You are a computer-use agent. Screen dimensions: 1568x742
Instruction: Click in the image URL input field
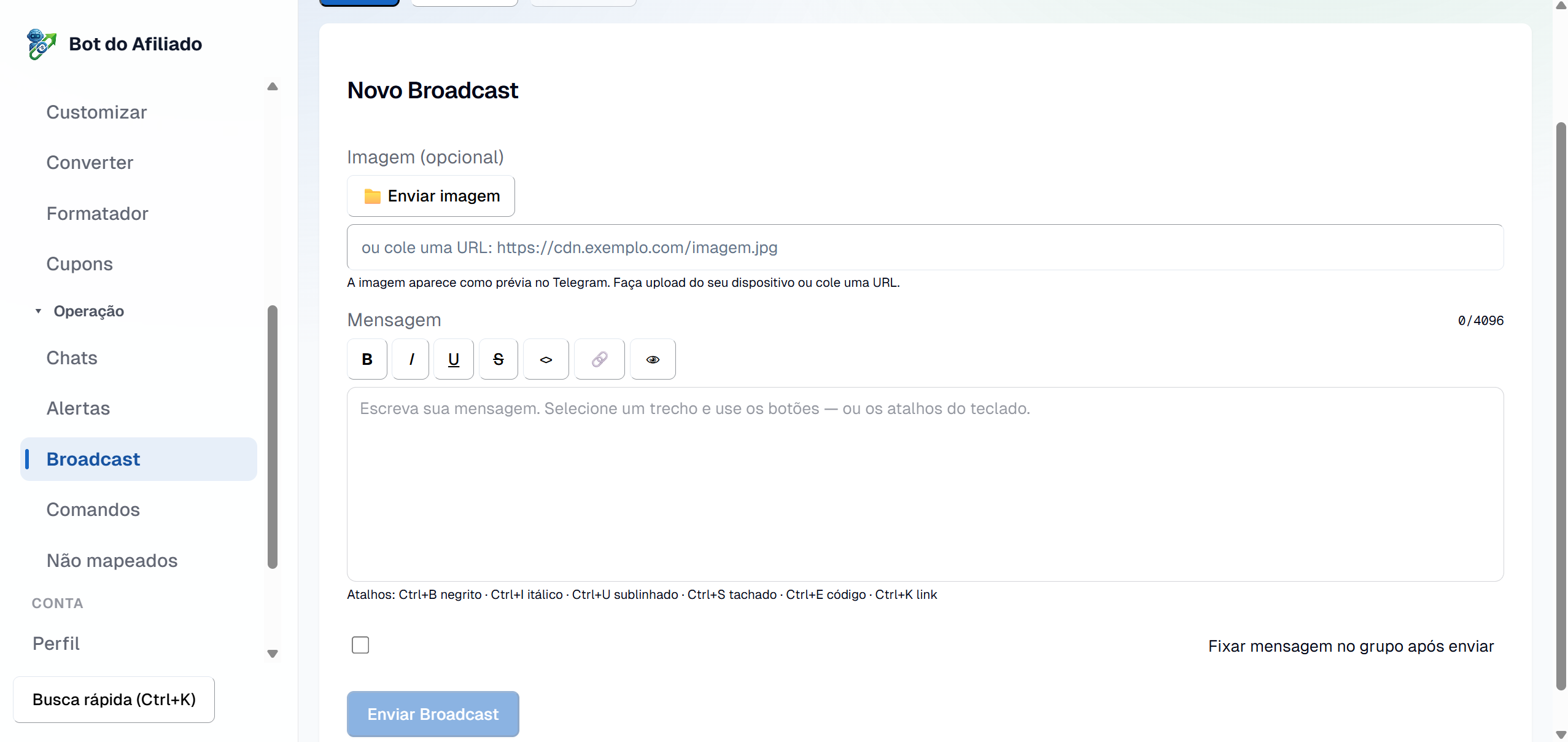pyautogui.click(x=925, y=248)
